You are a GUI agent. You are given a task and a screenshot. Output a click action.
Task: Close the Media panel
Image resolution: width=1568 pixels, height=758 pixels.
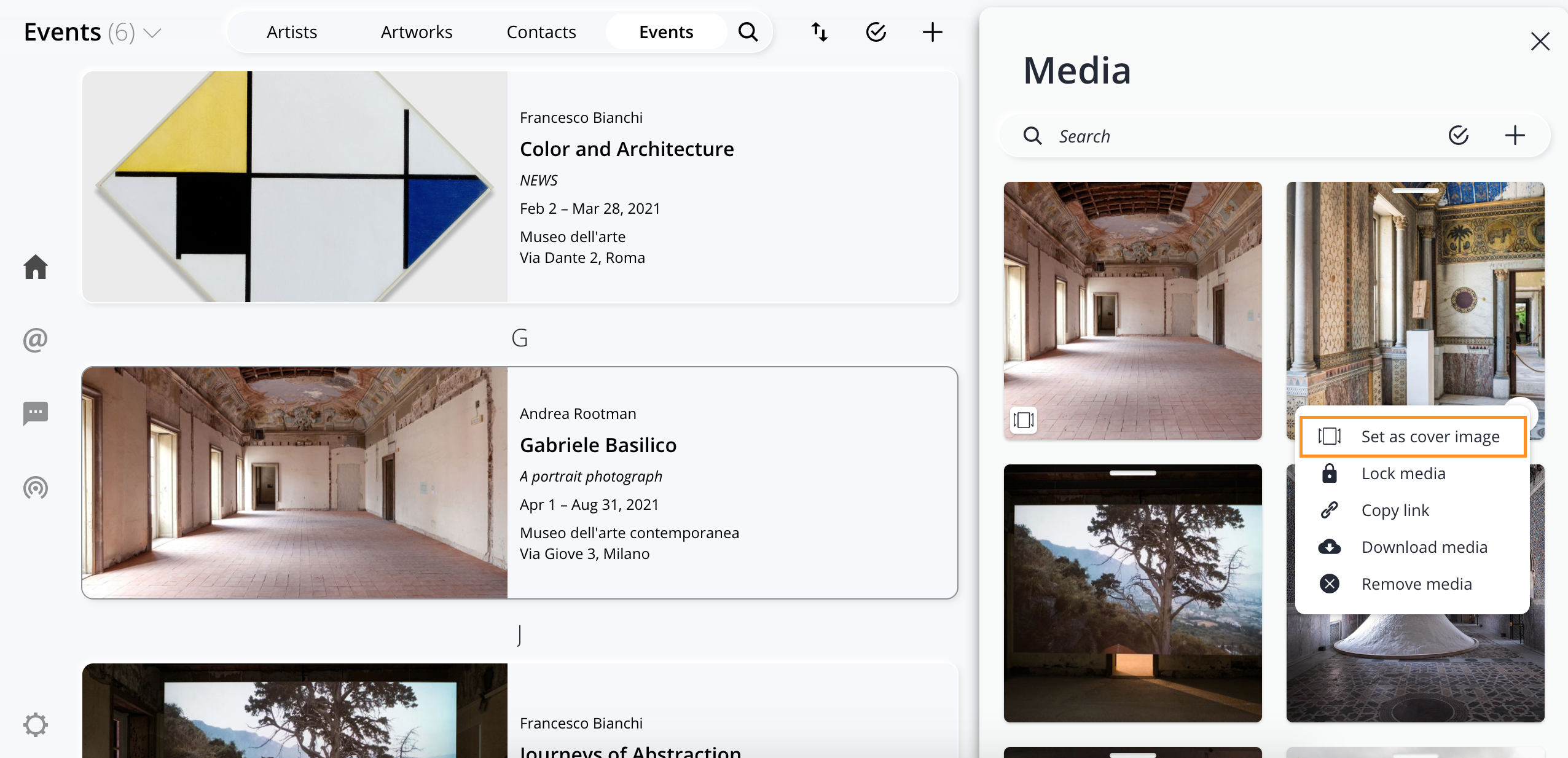pos(1540,41)
